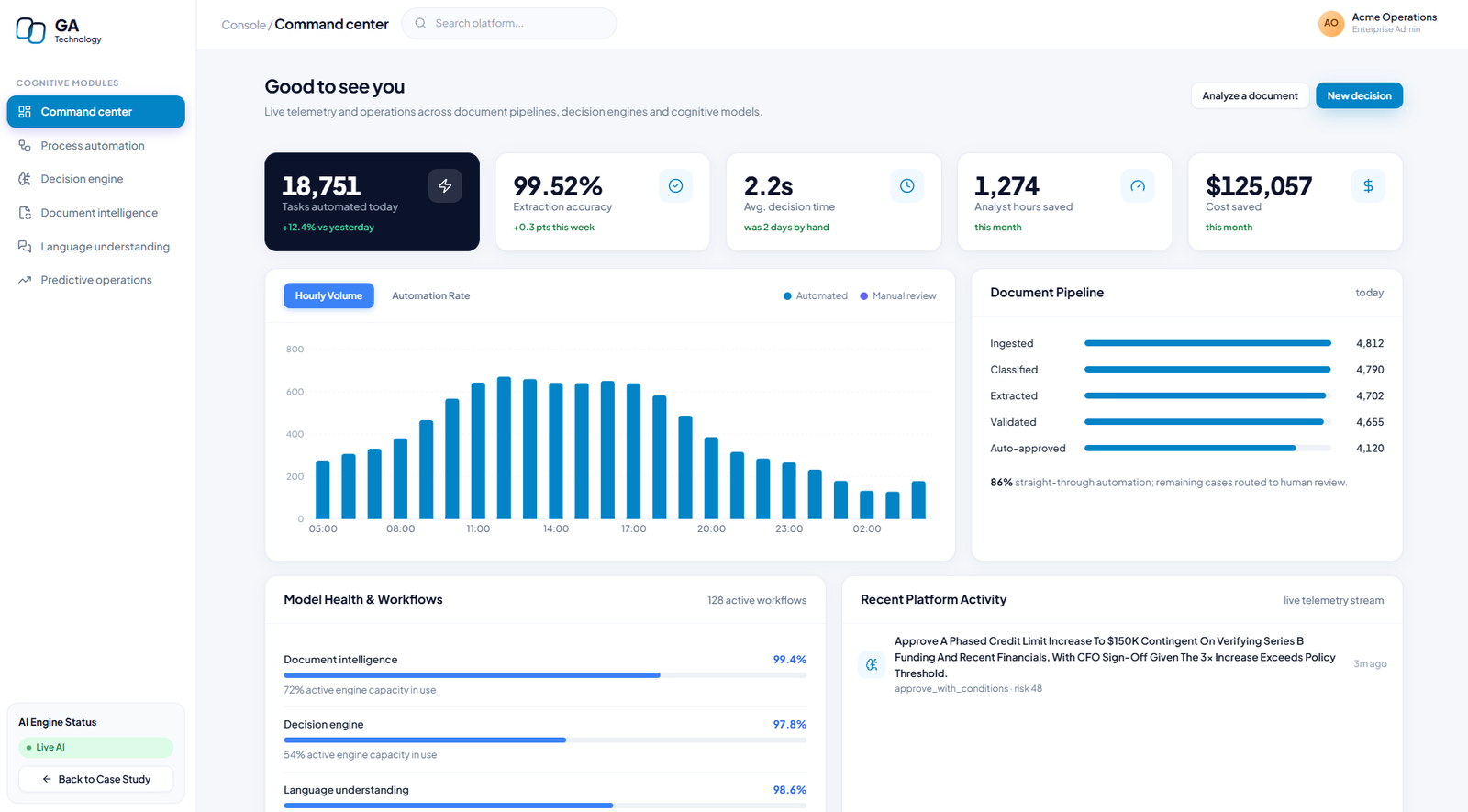Switch to Automation Rate tab
The width and height of the screenshot is (1468, 812).
pos(430,295)
